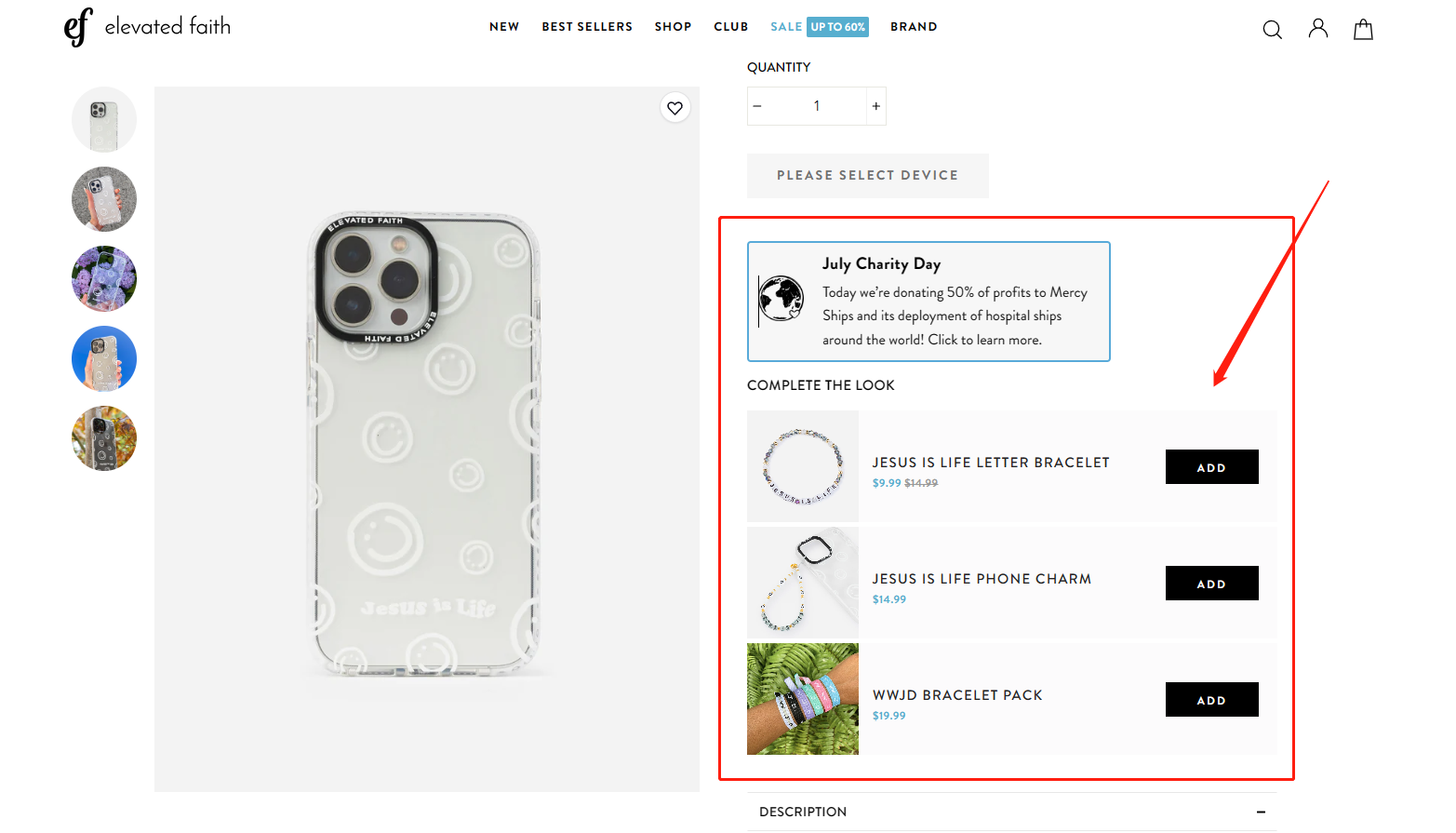Add Jesus Is Life Letter Bracelet

(x=1211, y=467)
